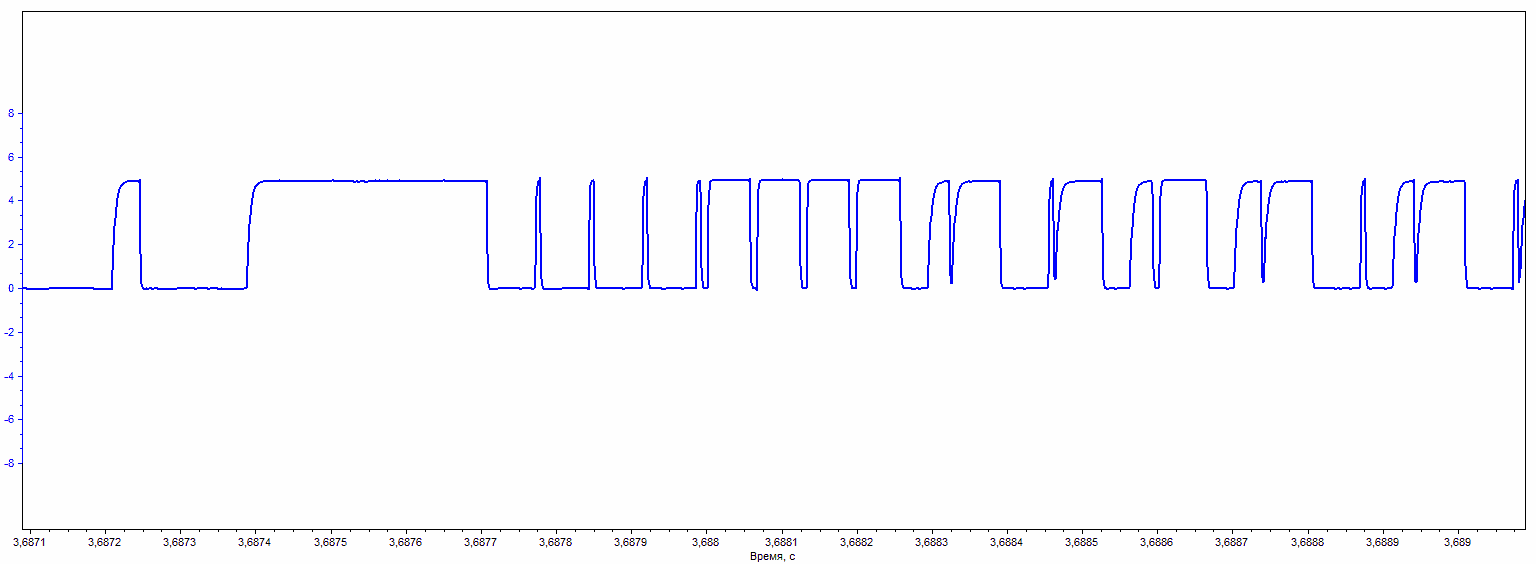Click the time axis label 3,6874
1536x564 pixels.
click(255, 542)
